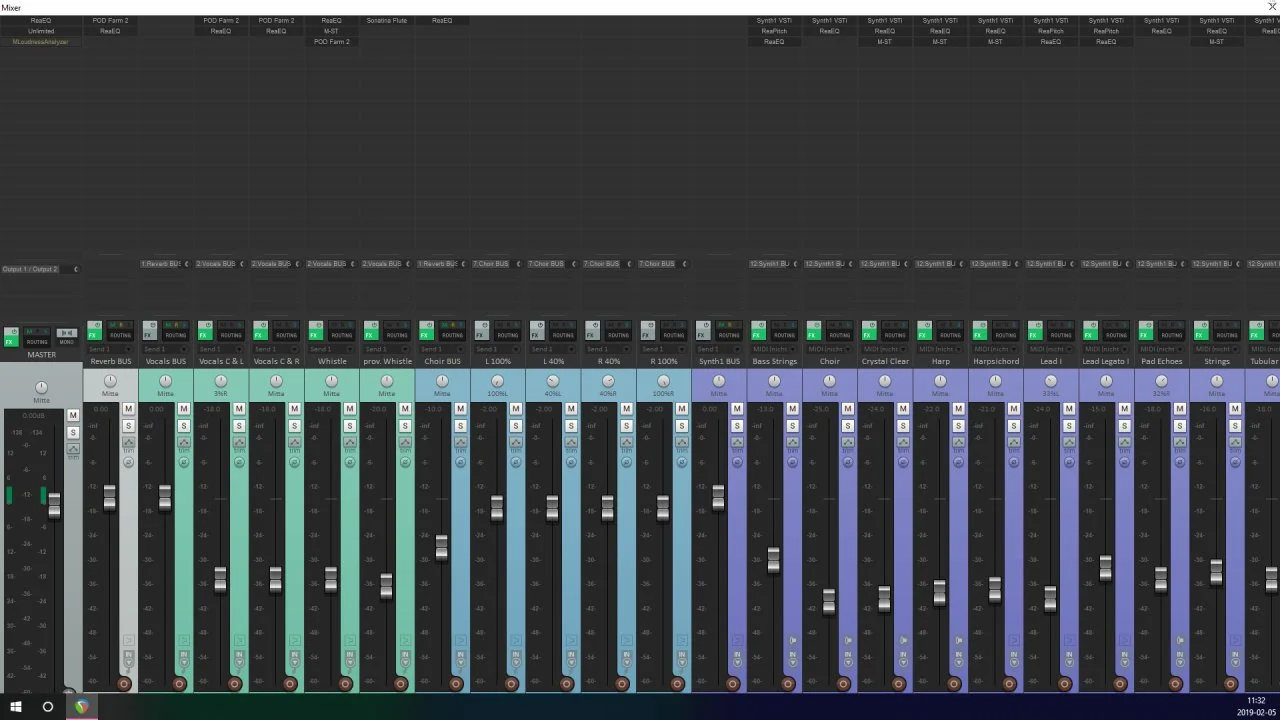Click the pan knob on Lead I
This screenshot has height=720, width=1280.
(x=1051, y=382)
